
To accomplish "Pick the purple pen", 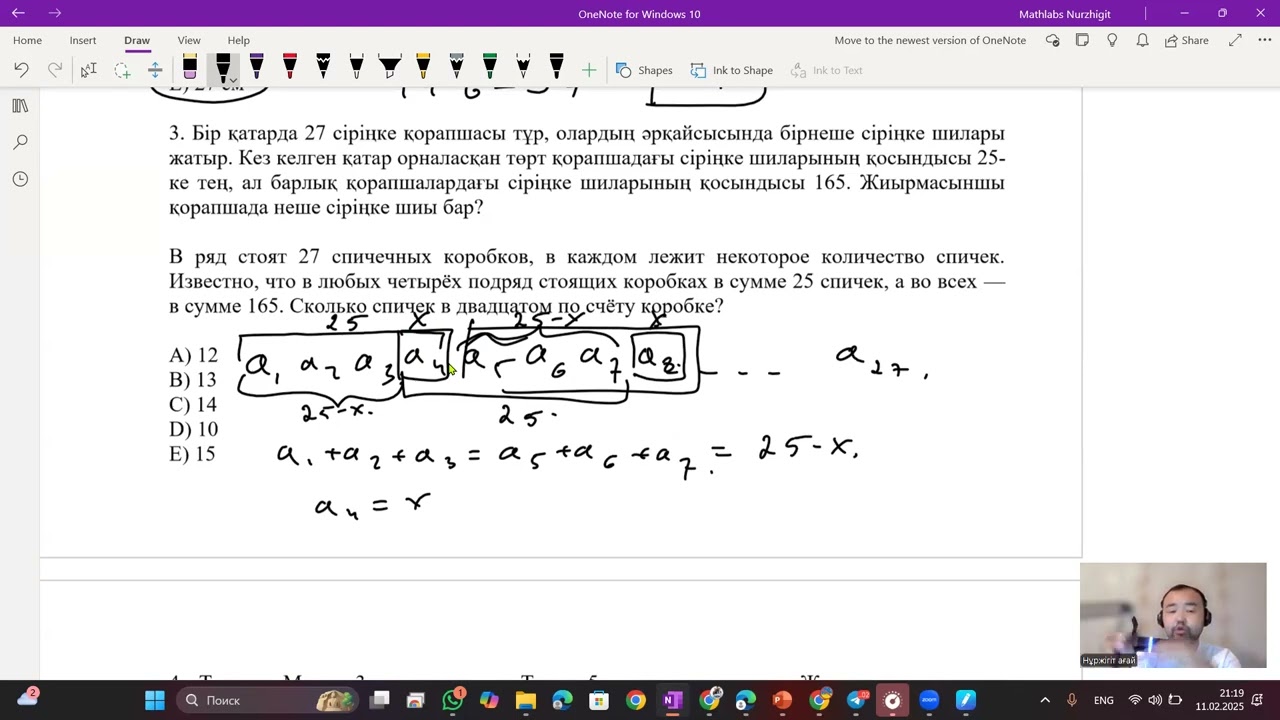I will tap(256, 68).
